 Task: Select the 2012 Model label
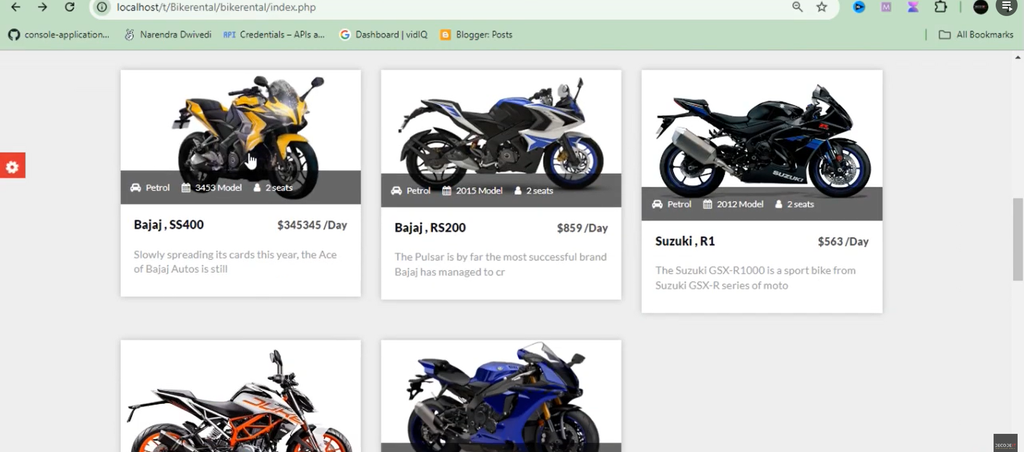(740, 204)
